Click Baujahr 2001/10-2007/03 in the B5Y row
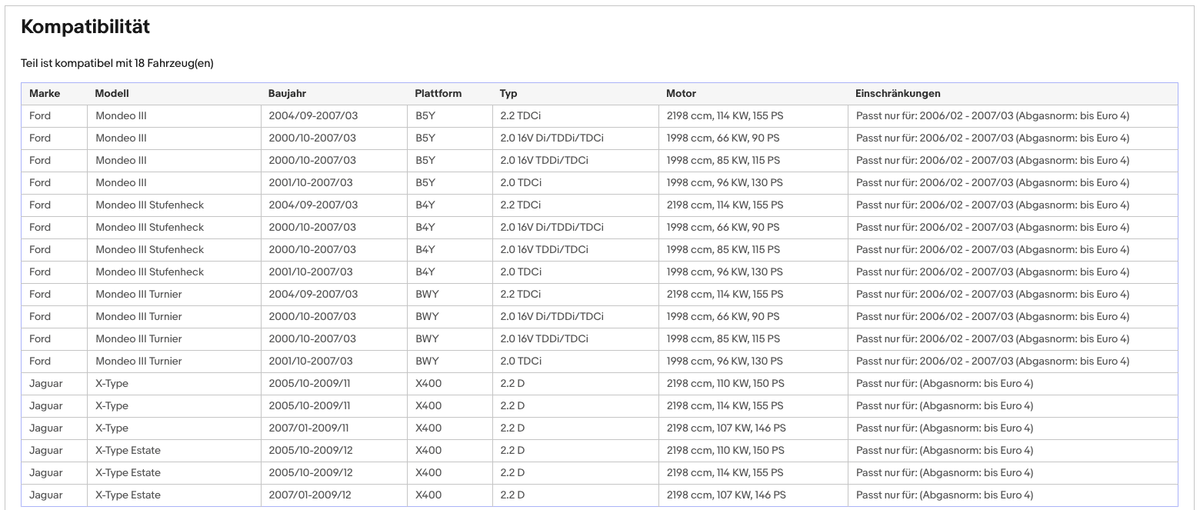Image resolution: width=1200 pixels, height=510 pixels. click(x=311, y=183)
